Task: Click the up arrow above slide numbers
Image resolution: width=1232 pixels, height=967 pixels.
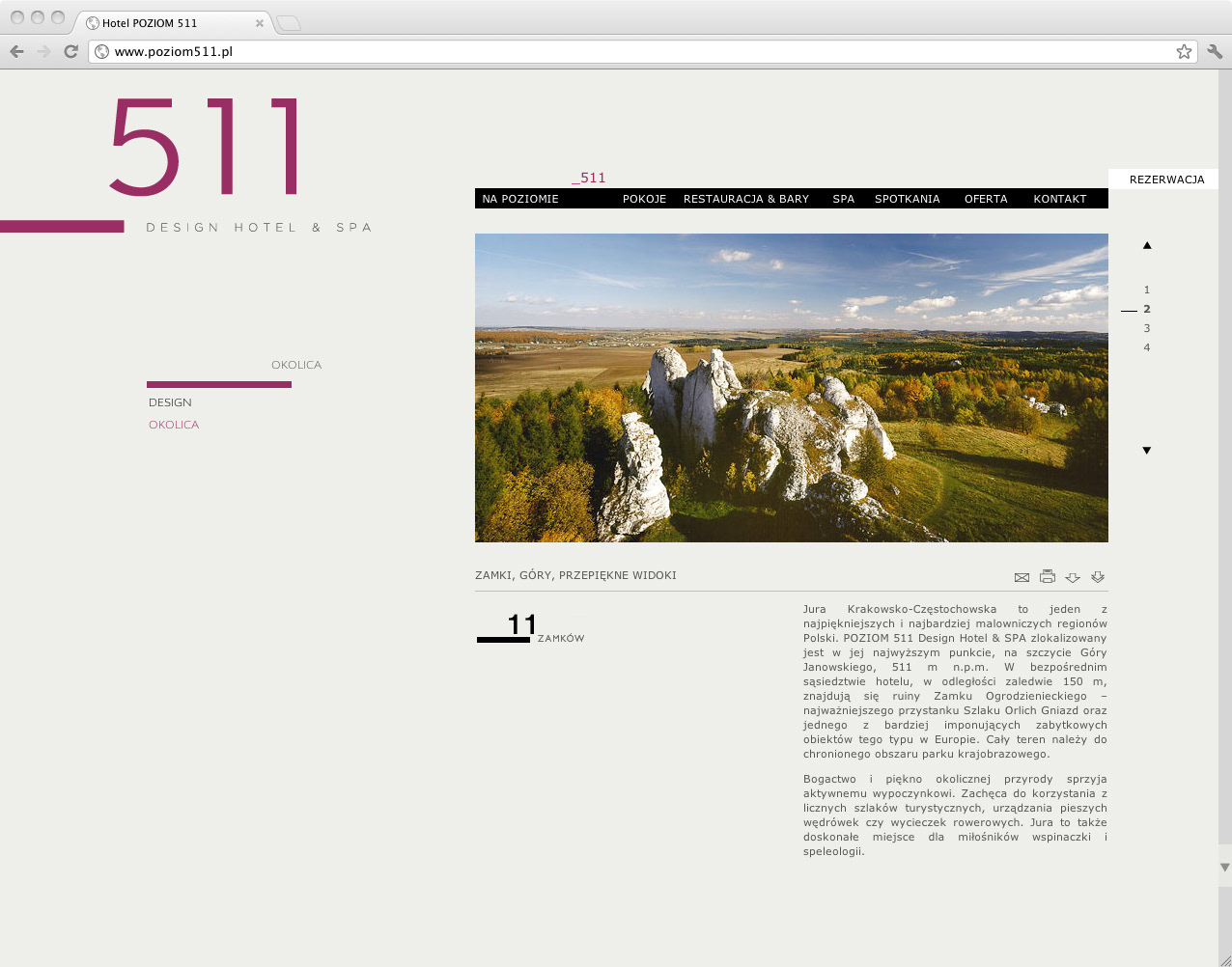Action: [x=1147, y=245]
